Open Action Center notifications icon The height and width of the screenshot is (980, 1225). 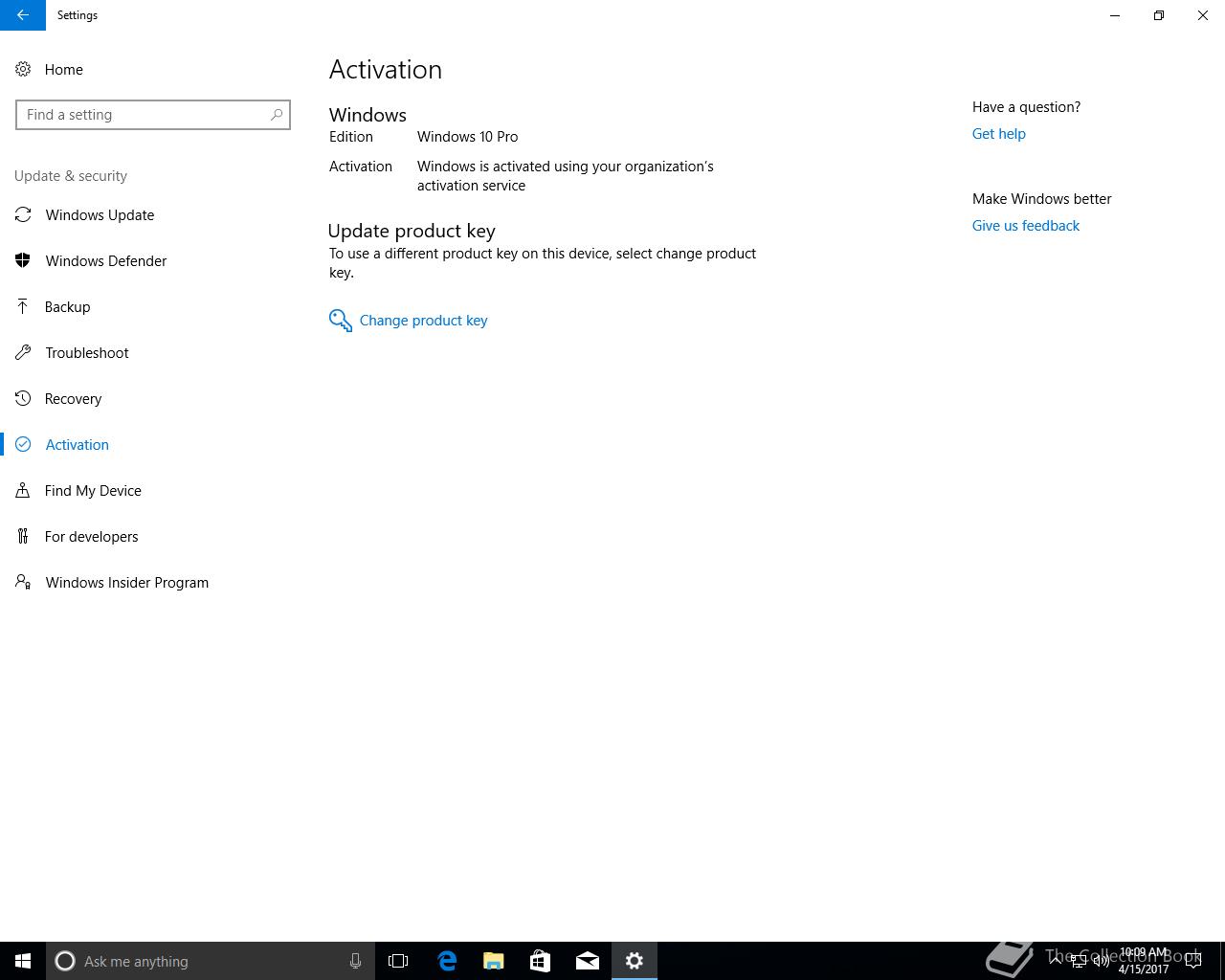point(1193,961)
